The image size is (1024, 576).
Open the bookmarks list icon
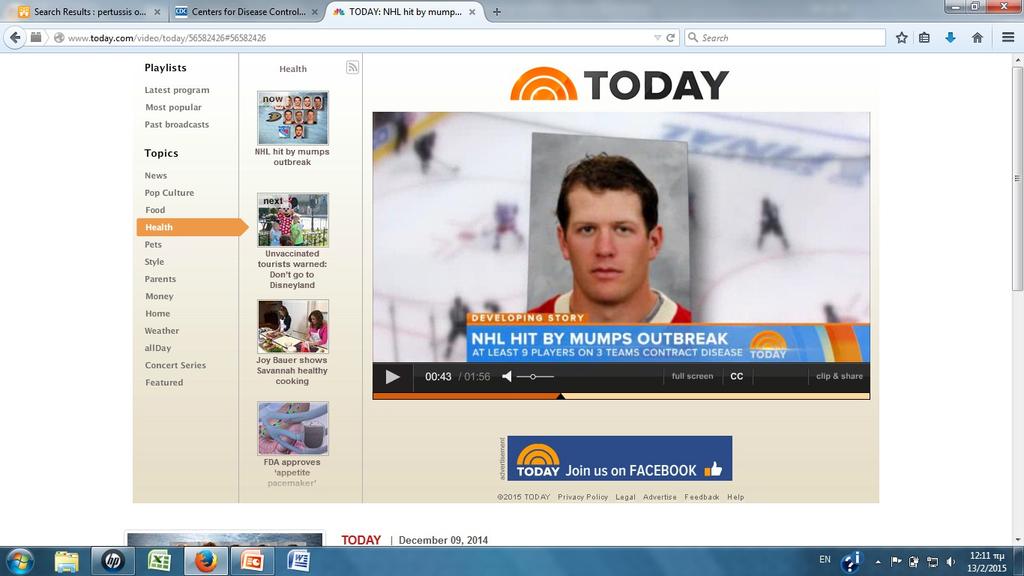click(924, 38)
